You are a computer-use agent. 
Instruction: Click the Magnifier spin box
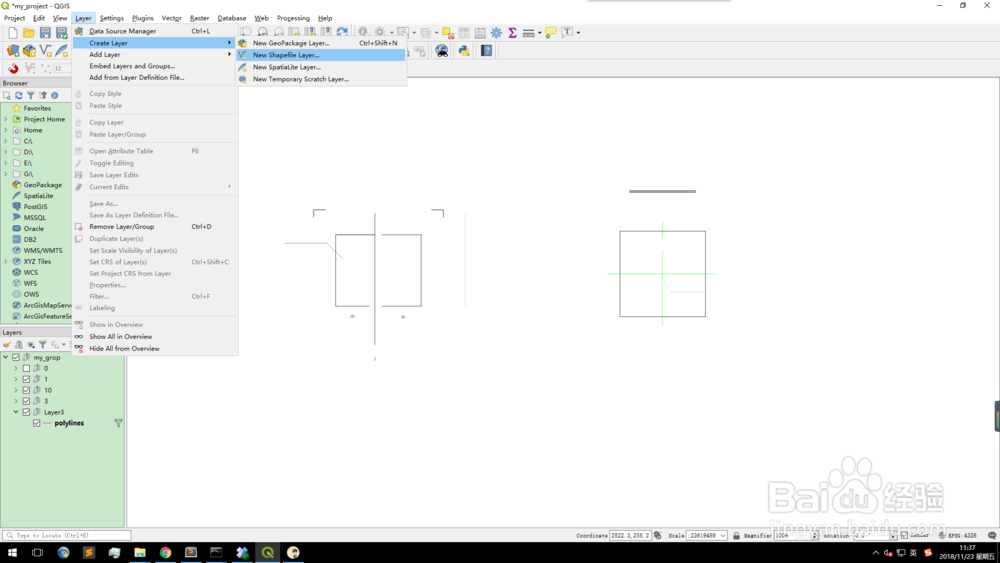point(795,536)
